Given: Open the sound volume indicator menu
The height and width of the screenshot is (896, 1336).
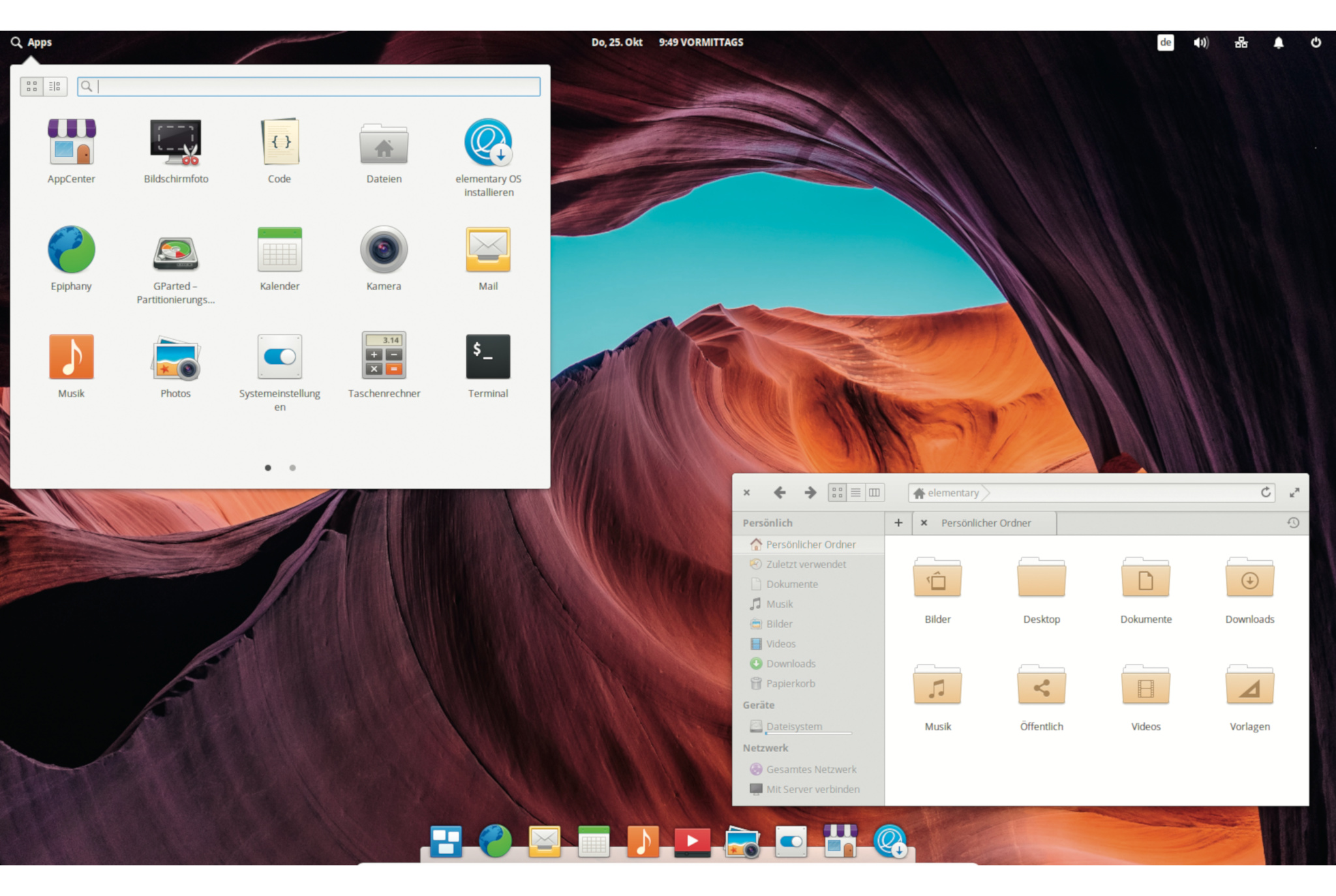Looking at the screenshot, I should pos(1201,42).
